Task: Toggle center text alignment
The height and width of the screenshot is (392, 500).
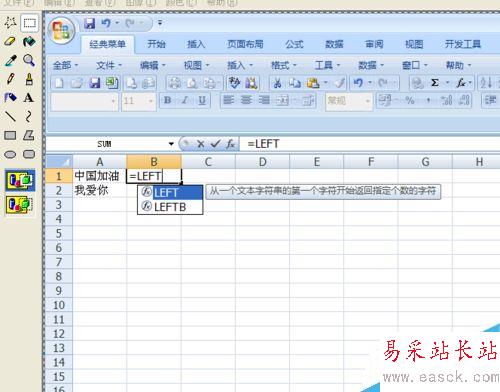Action: pos(246,100)
